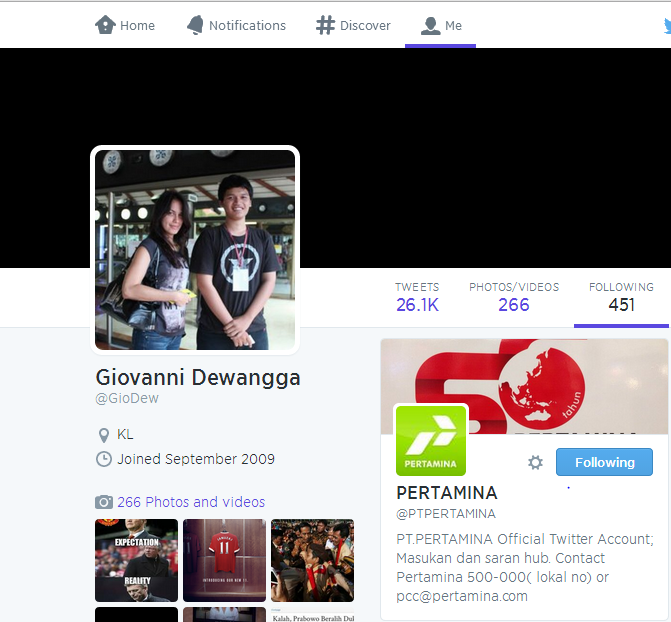Open PERTAMINA account name link
The image size is (671, 622).
(447, 493)
